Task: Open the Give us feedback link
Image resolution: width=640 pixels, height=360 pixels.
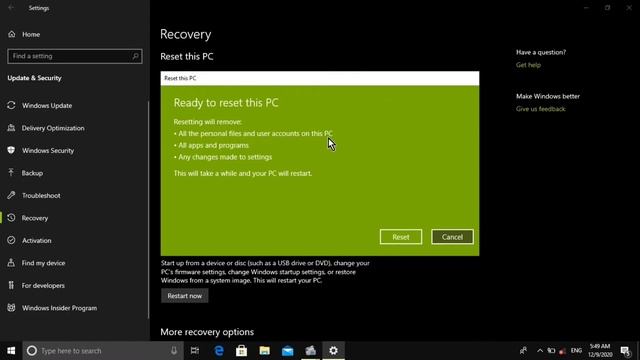Action: coord(540,109)
